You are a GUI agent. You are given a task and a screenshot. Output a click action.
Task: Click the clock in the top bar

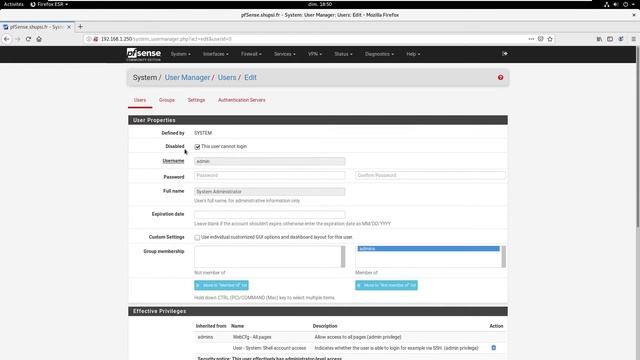(320, 4)
